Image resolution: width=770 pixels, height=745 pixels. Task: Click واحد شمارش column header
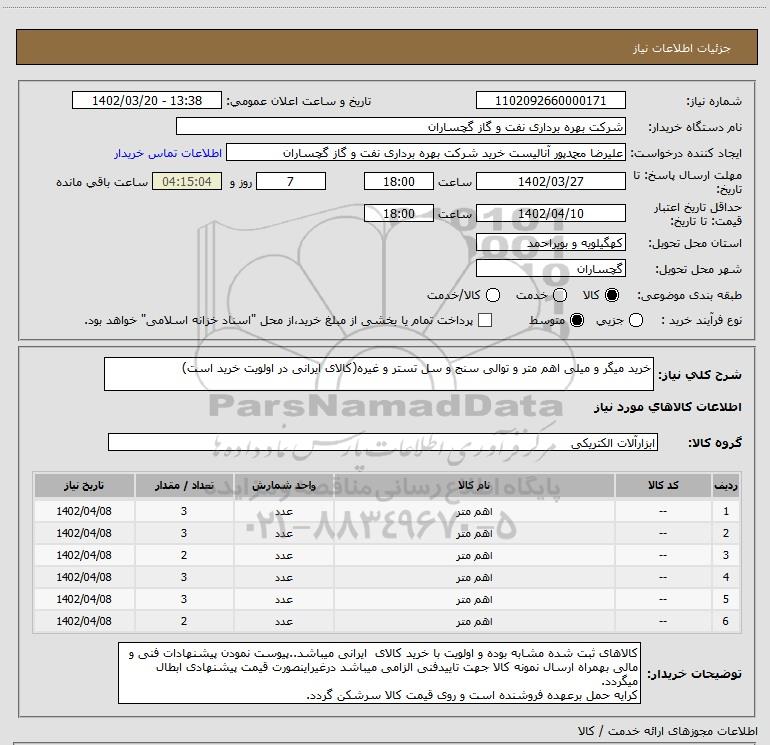point(284,486)
